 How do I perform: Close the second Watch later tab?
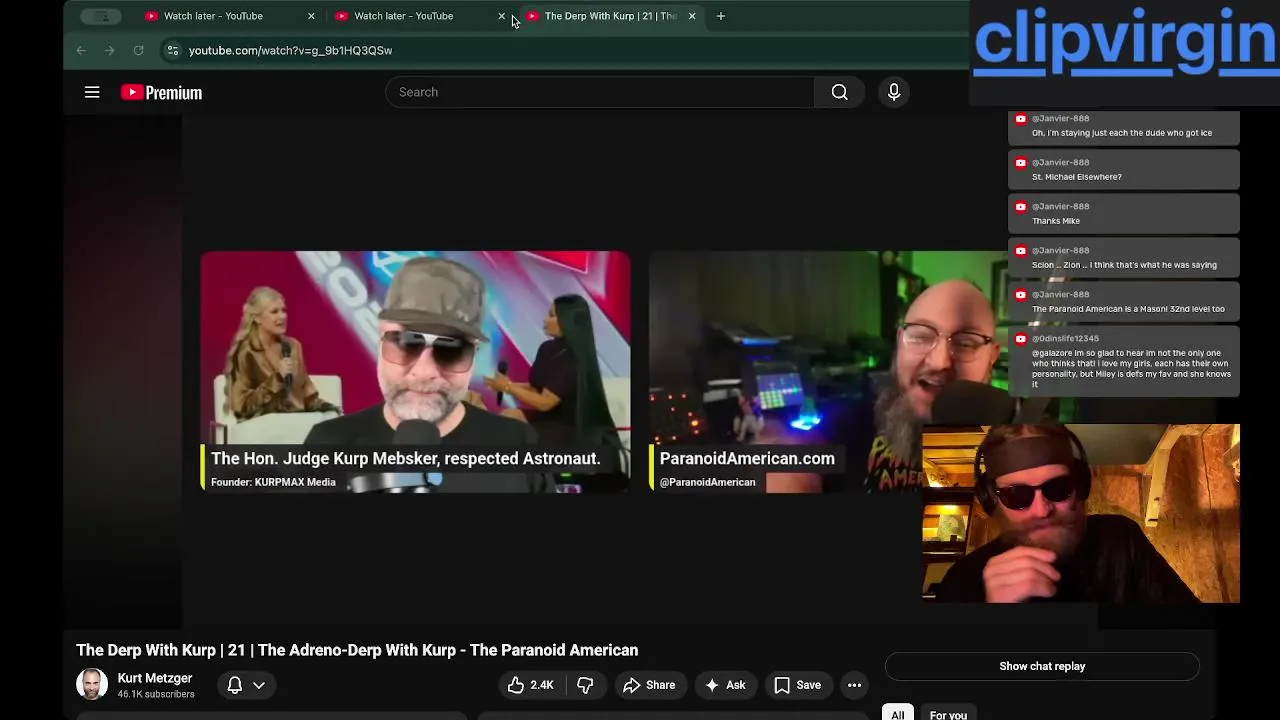coord(501,16)
